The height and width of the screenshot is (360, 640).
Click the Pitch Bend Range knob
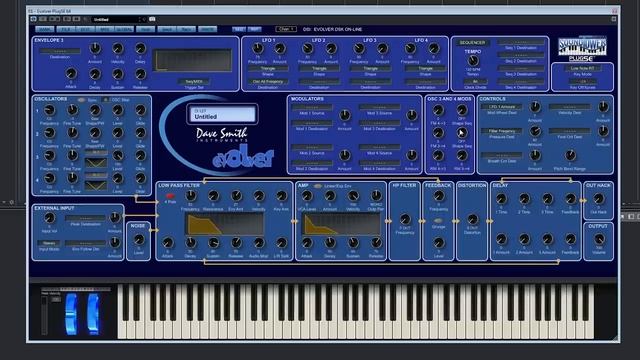click(570, 155)
